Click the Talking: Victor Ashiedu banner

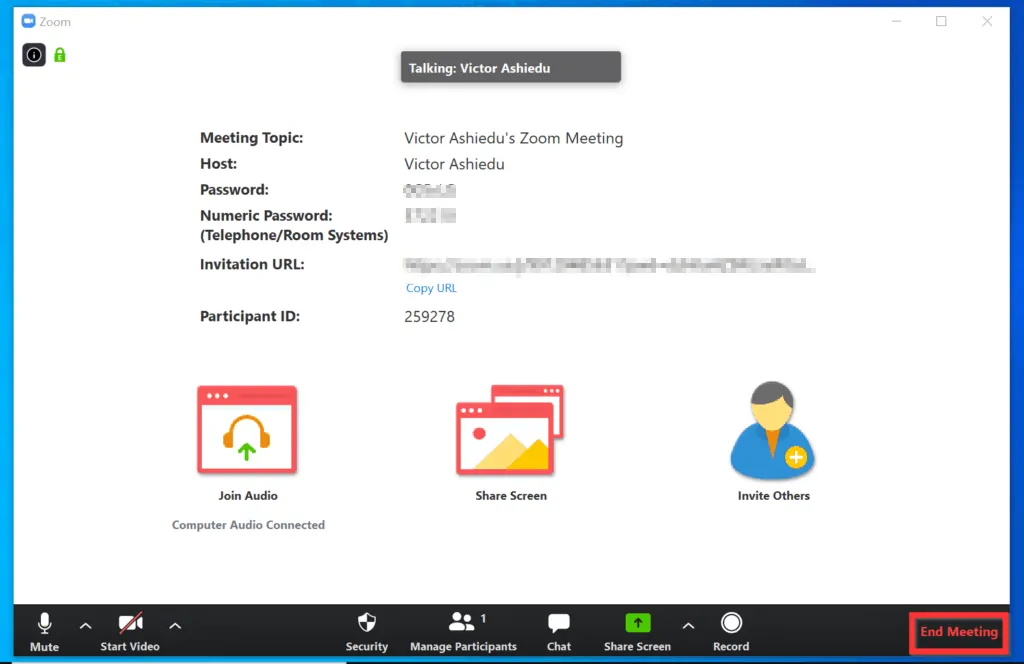click(x=511, y=67)
